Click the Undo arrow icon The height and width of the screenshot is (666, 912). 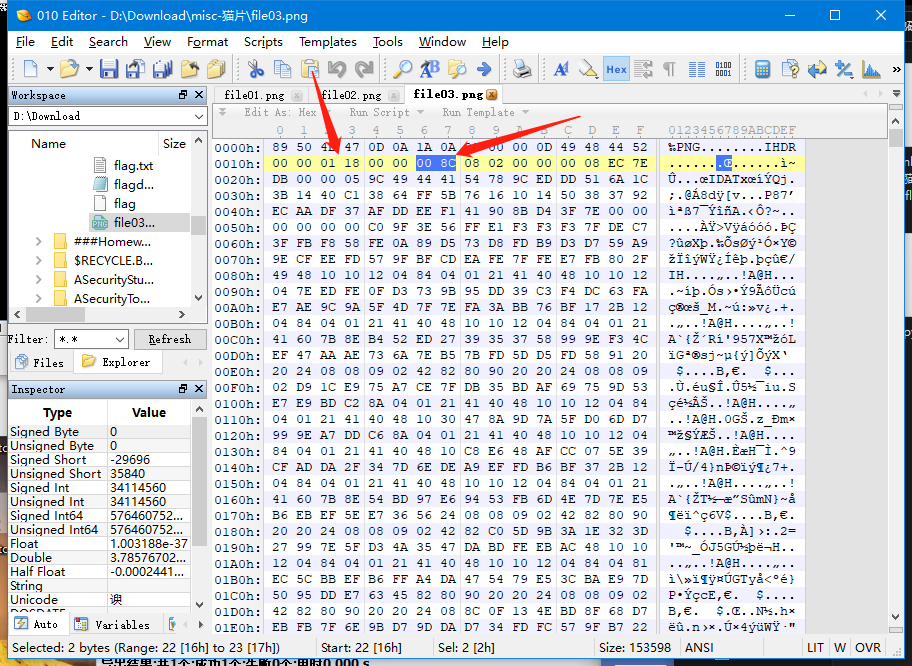tap(337, 69)
